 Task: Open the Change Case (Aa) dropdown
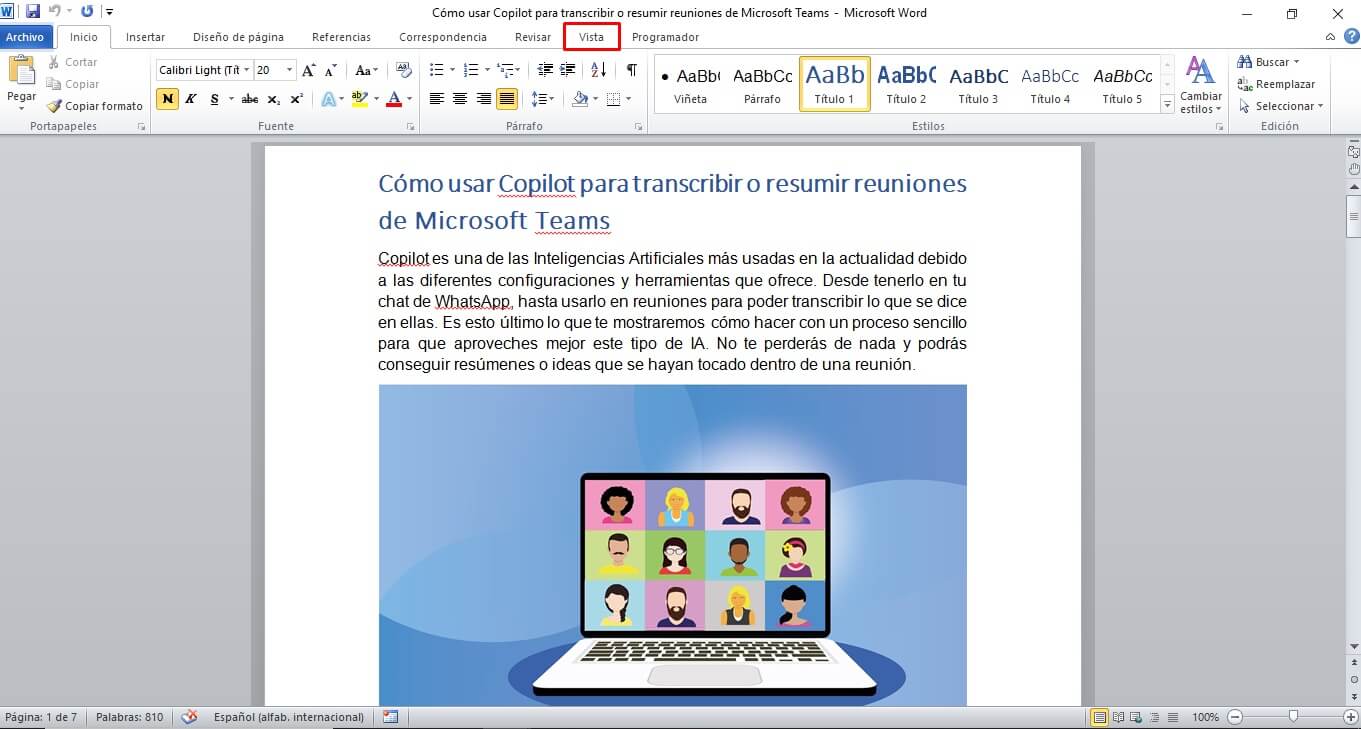(367, 70)
